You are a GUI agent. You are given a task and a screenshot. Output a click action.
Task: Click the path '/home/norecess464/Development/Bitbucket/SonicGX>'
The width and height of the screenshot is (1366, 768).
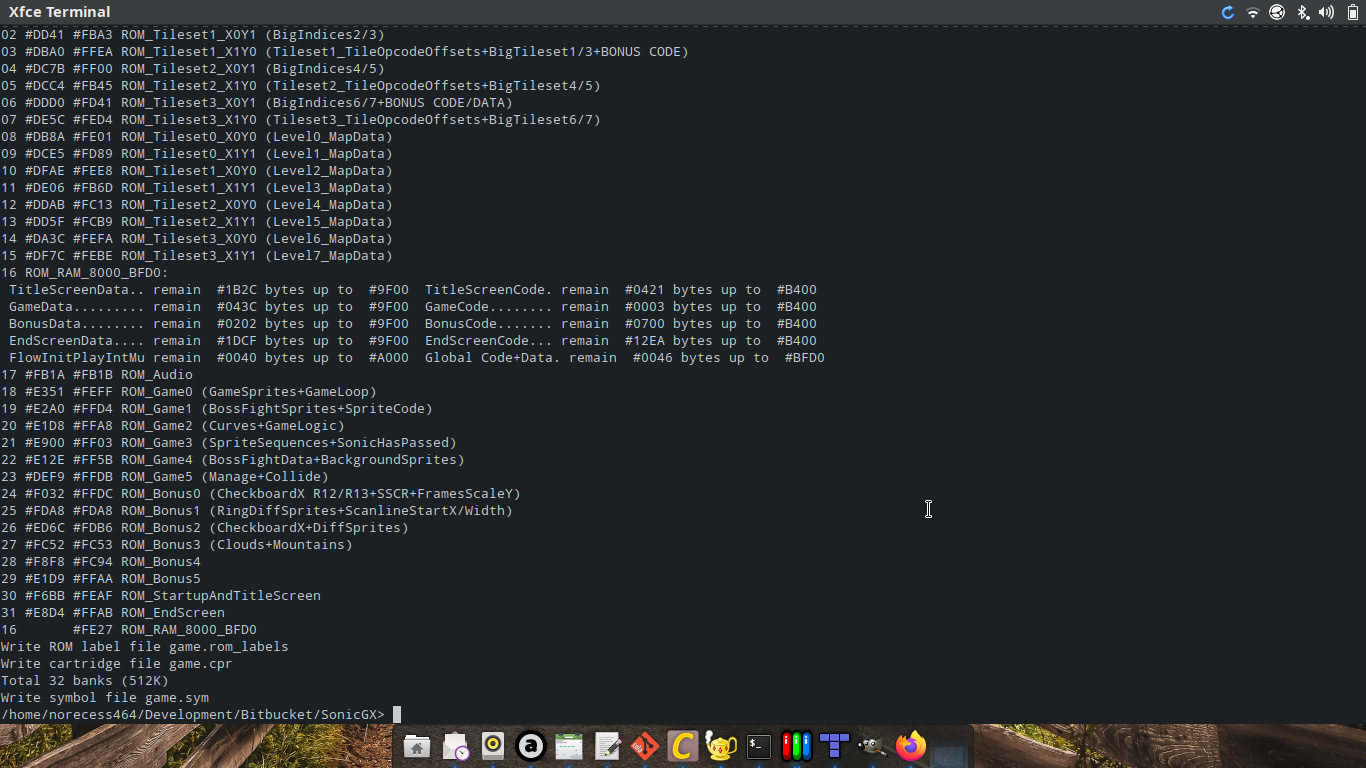pyautogui.click(x=193, y=714)
